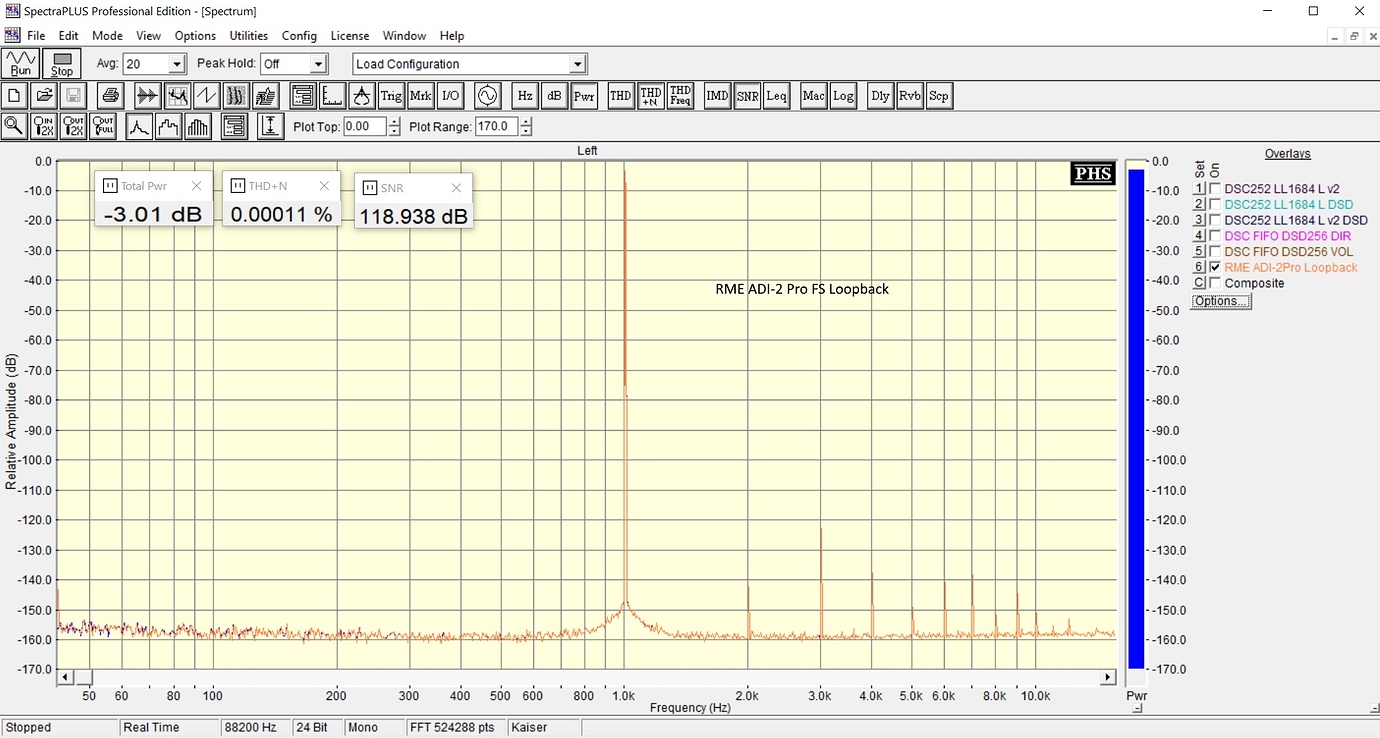Screen dimensions: 1380x738
Task: Close the THD+N readout panel
Action: (324, 186)
